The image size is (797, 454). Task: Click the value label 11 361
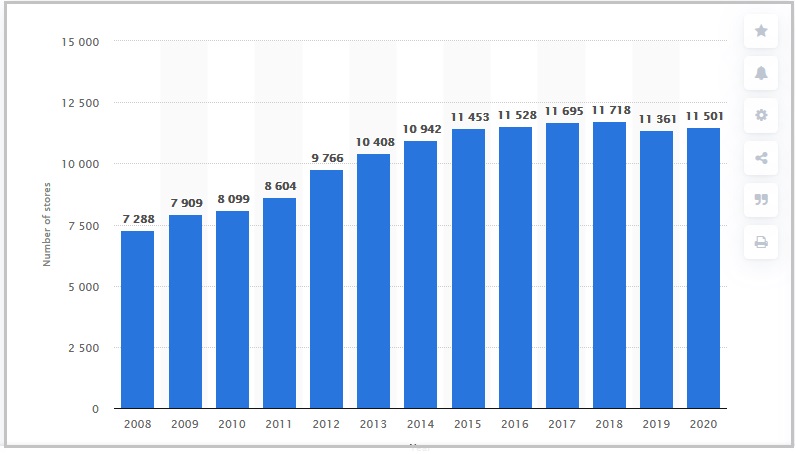coord(658,119)
